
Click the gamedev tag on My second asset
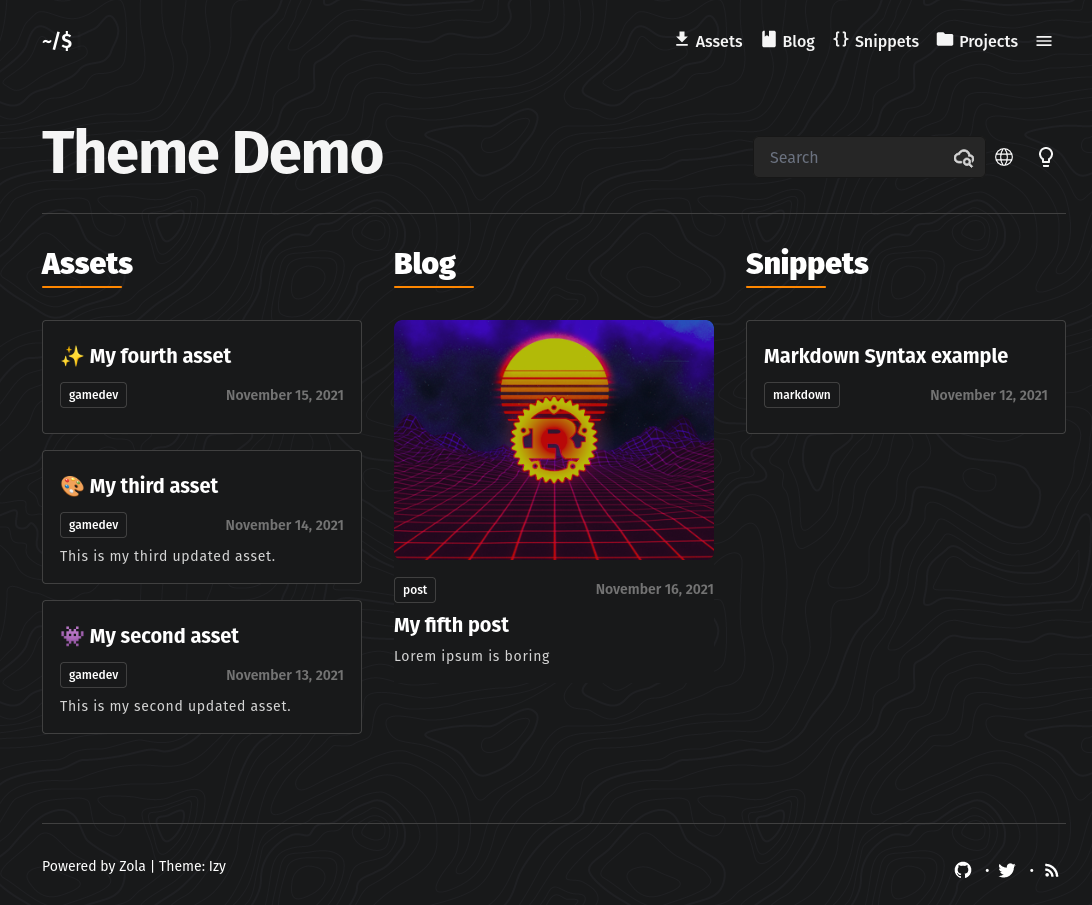pyautogui.click(x=93, y=675)
